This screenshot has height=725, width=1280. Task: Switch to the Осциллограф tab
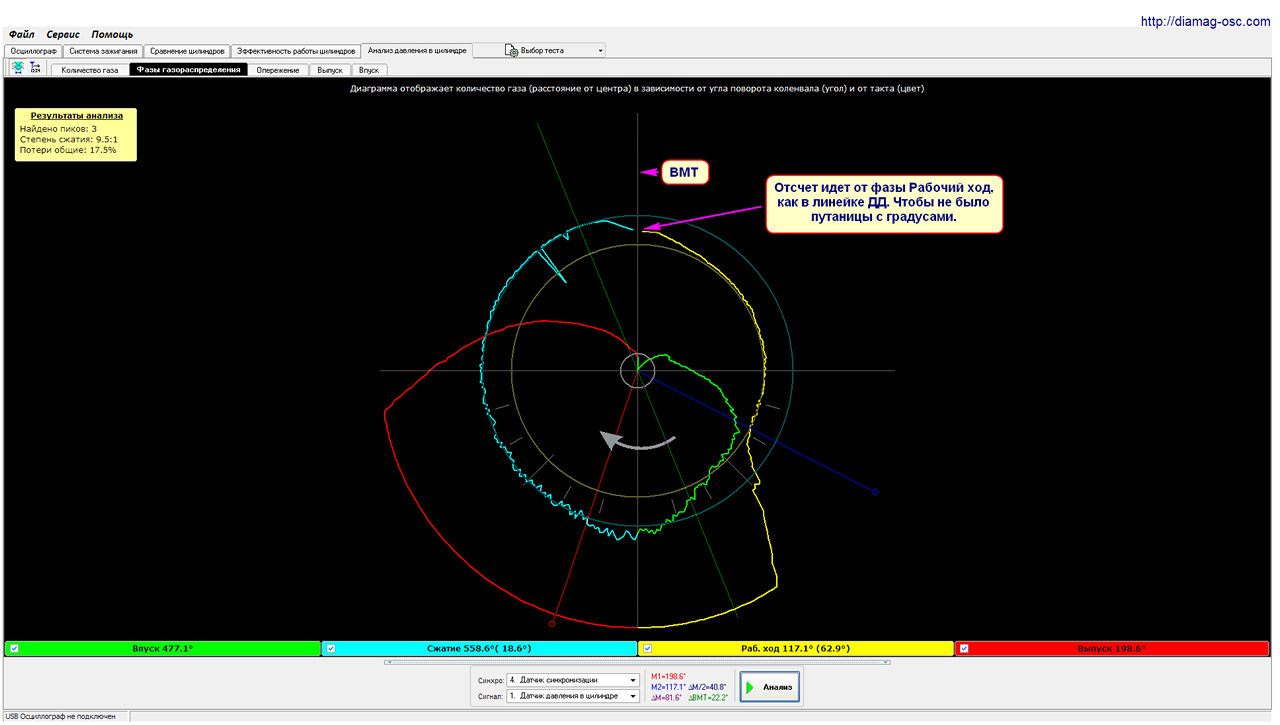point(34,50)
